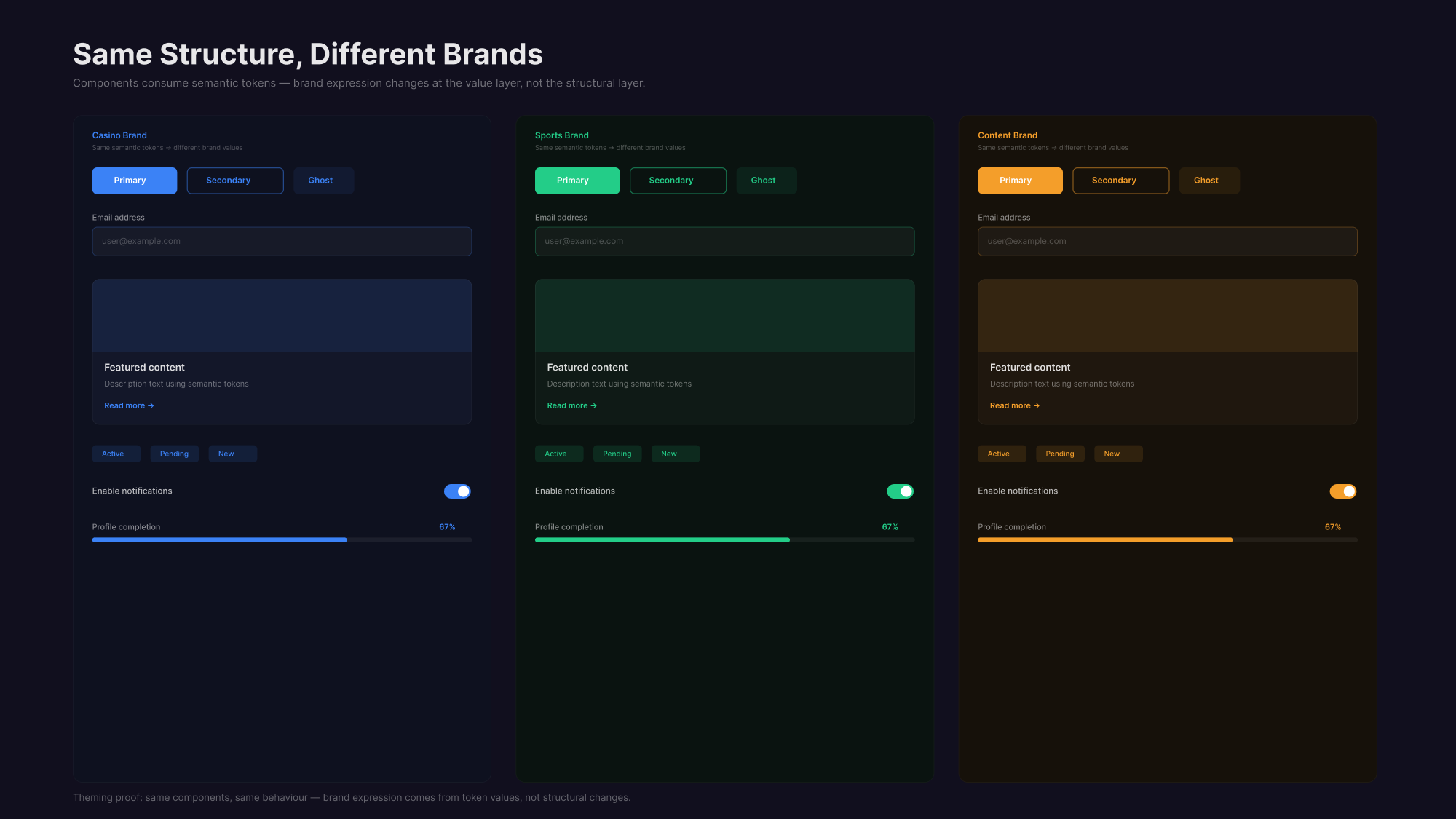Image resolution: width=1456 pixels, height=819 pixels.
Task: Click the Secondary button in Sports Brand
Action: coord(678,181)
